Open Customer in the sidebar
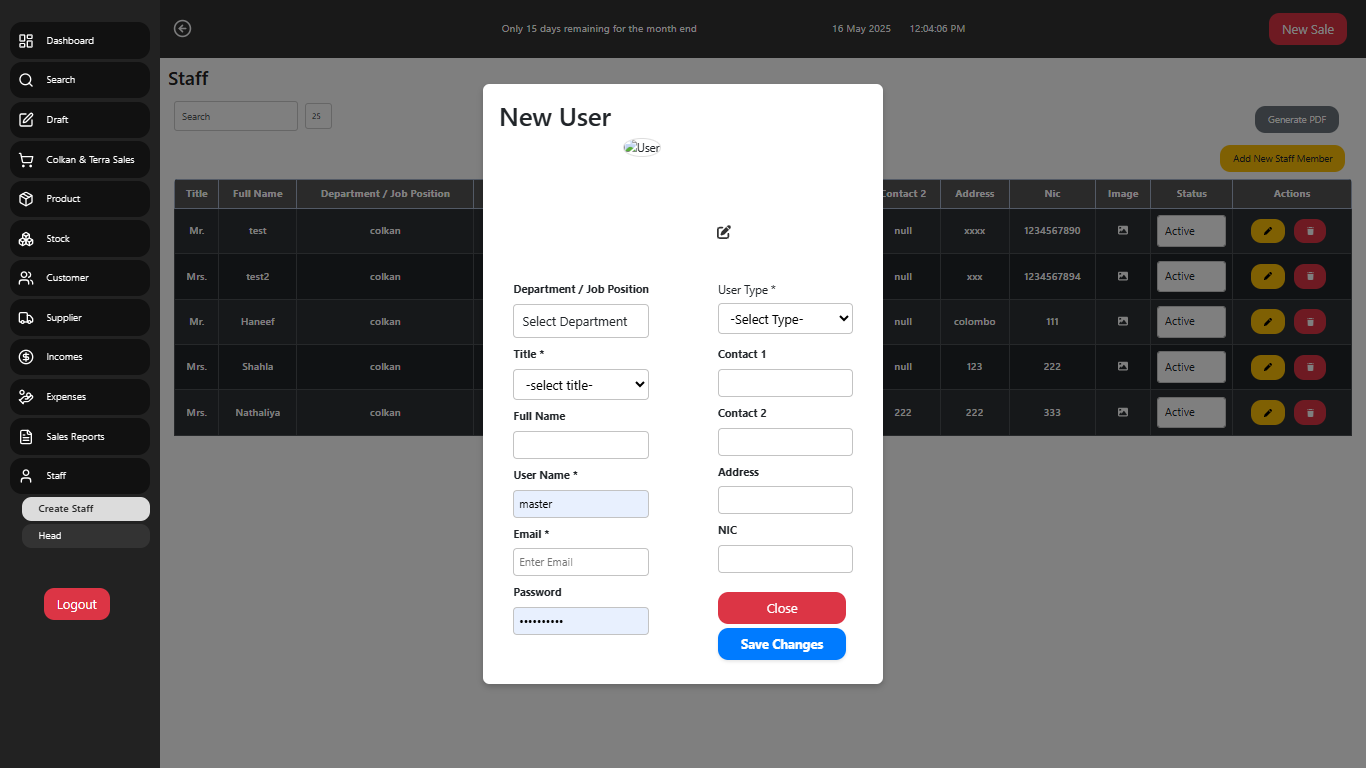This screenshot has width=1366, height=768. 80,278
